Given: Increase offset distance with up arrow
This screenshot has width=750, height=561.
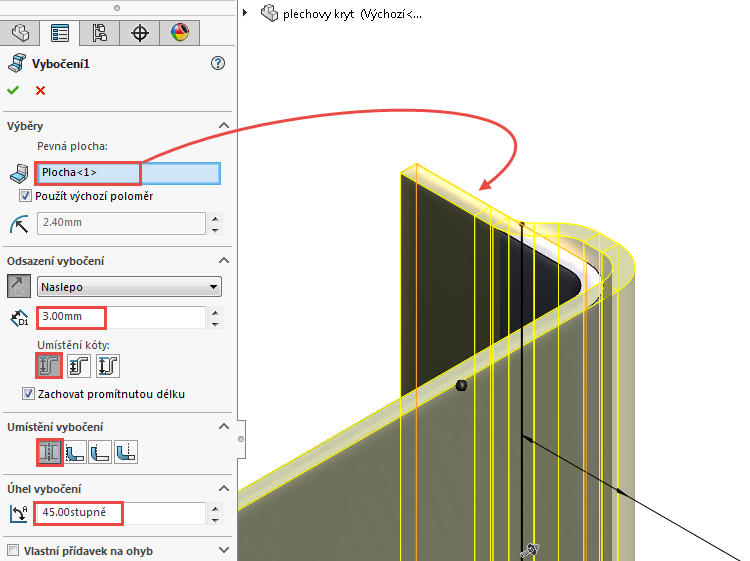Looking at the screenshot, I should 216,313.
